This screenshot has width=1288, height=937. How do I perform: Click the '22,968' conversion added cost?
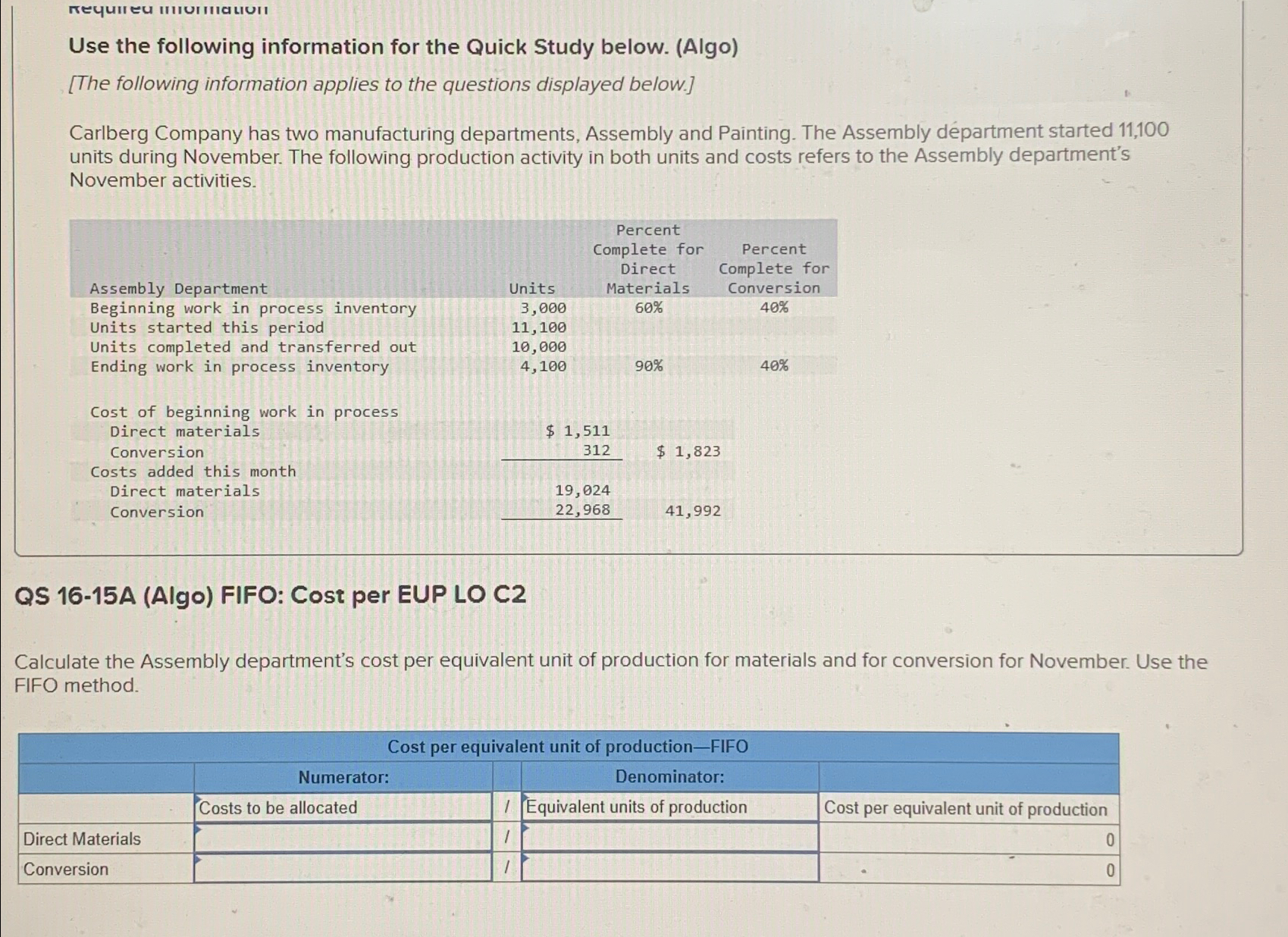[x=582, y=510]
